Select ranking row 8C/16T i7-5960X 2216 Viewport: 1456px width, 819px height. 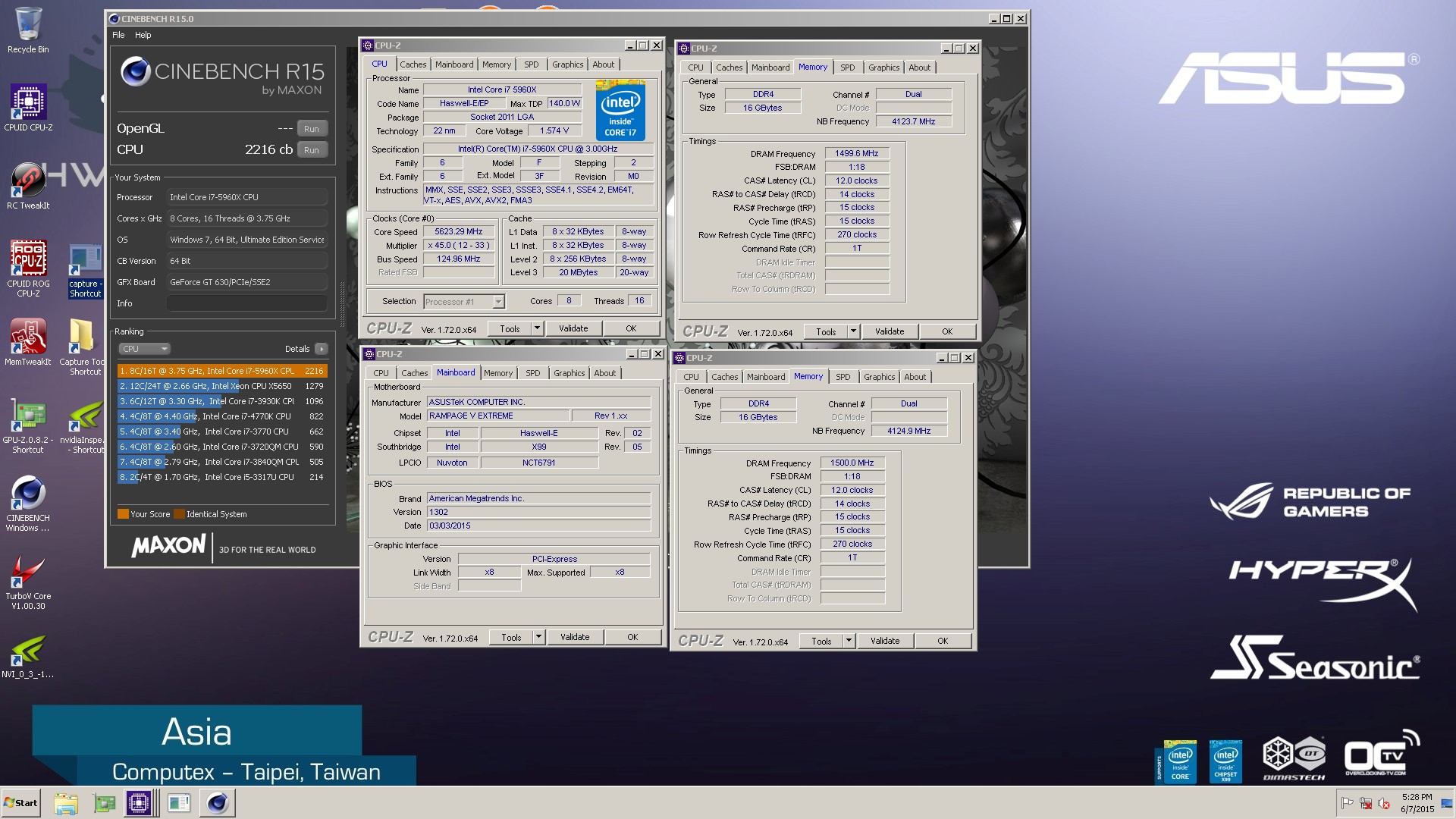[222, 371]
